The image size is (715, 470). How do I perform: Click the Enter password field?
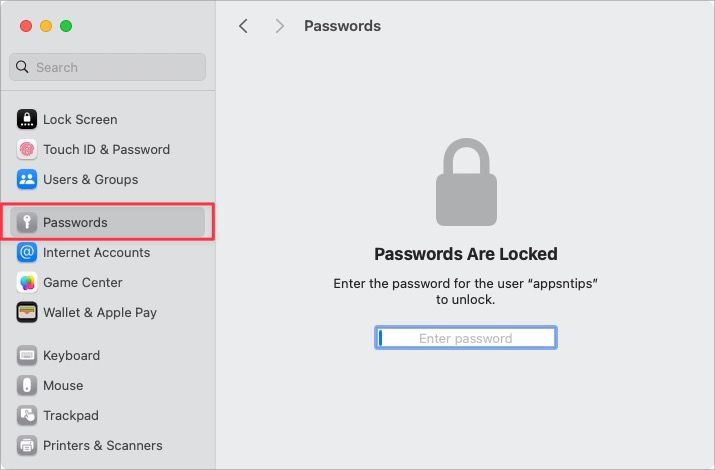pyautogui.click(x=466, y=338)
